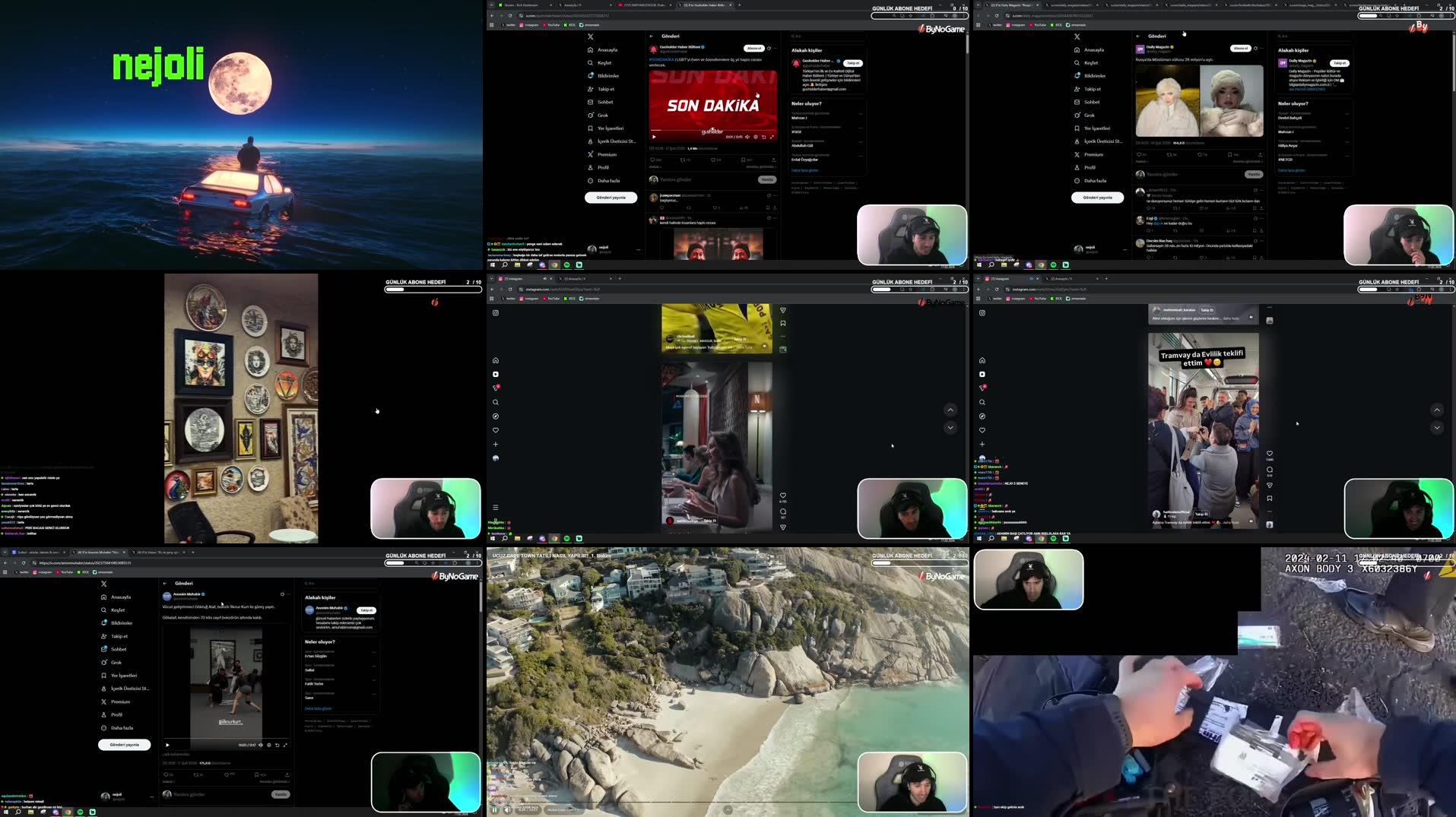This screenshot has width=1456, height=817.
Task: Select Grok in the X sidebar
Action: [x=601, y=115]
